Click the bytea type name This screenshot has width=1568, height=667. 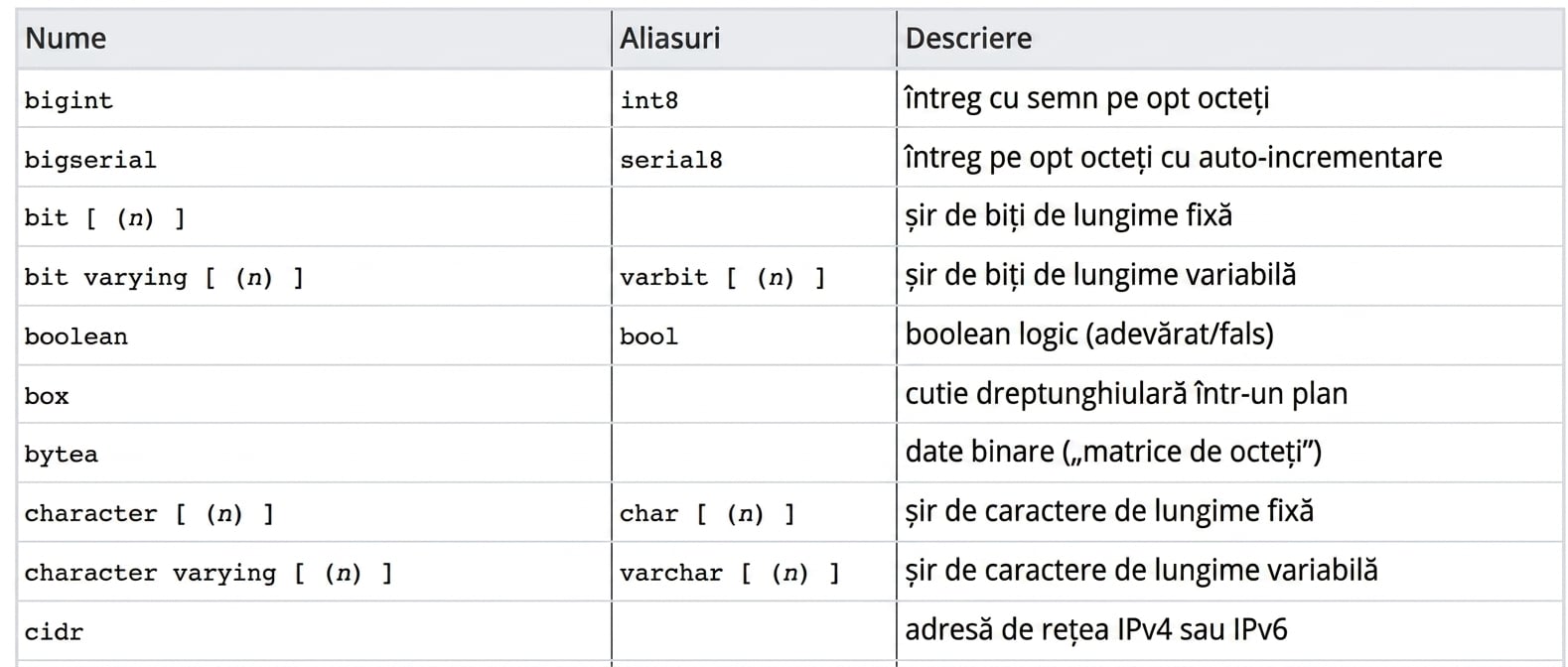[62, 455]
